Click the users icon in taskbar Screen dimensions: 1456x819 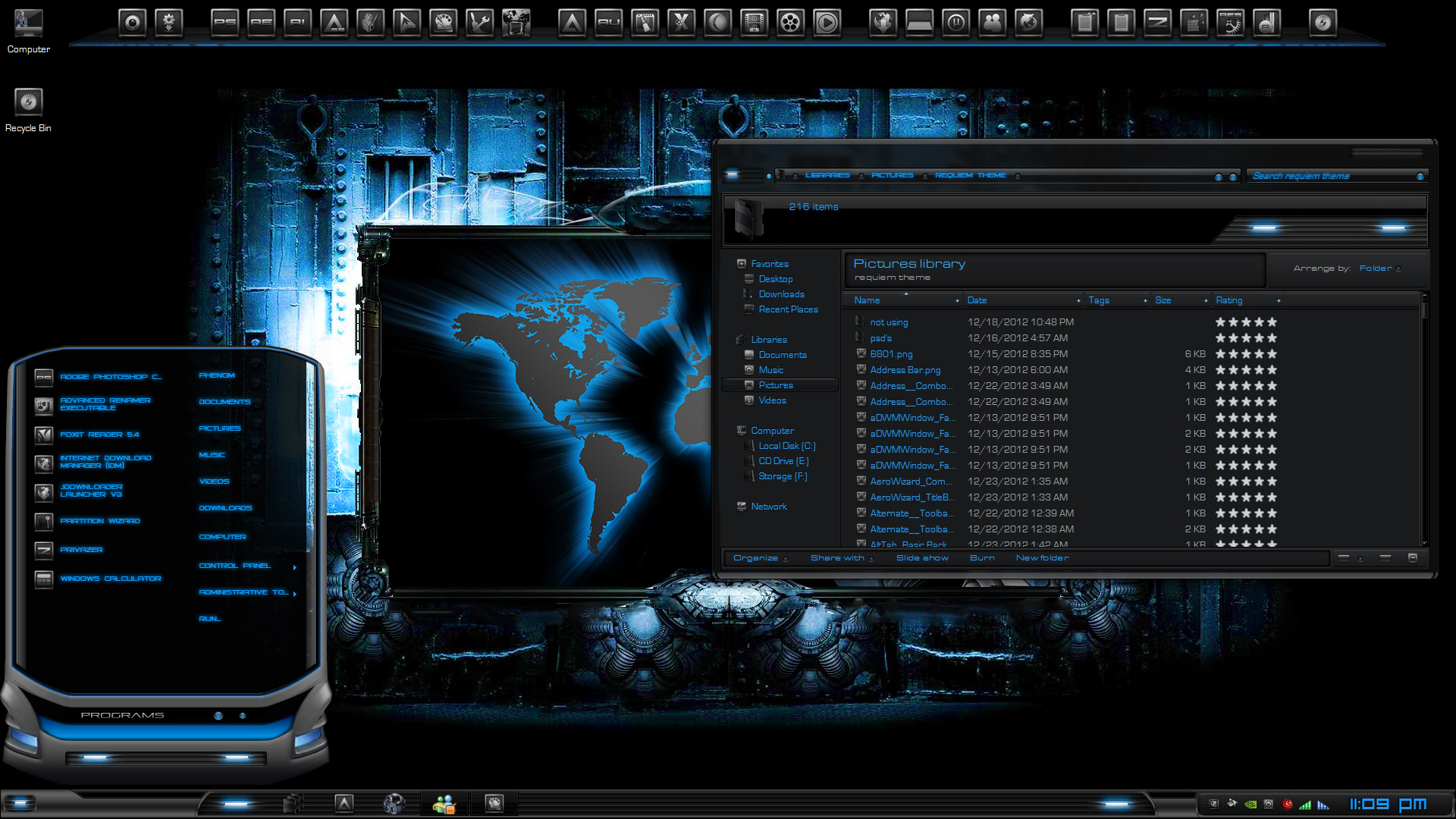444,804
